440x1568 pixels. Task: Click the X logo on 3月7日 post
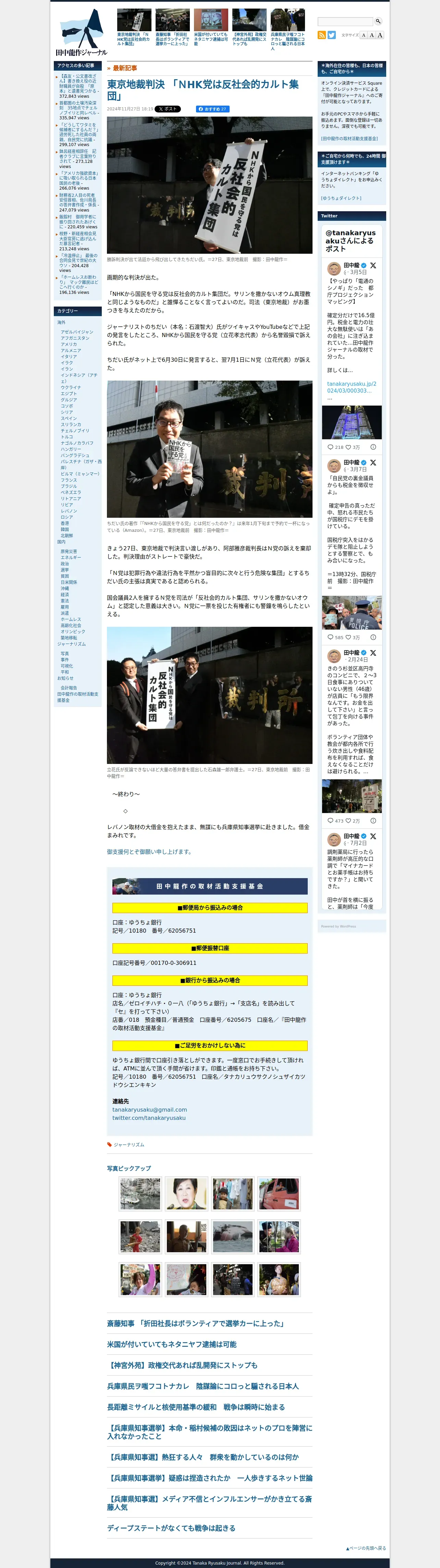[x=373, y=463]
